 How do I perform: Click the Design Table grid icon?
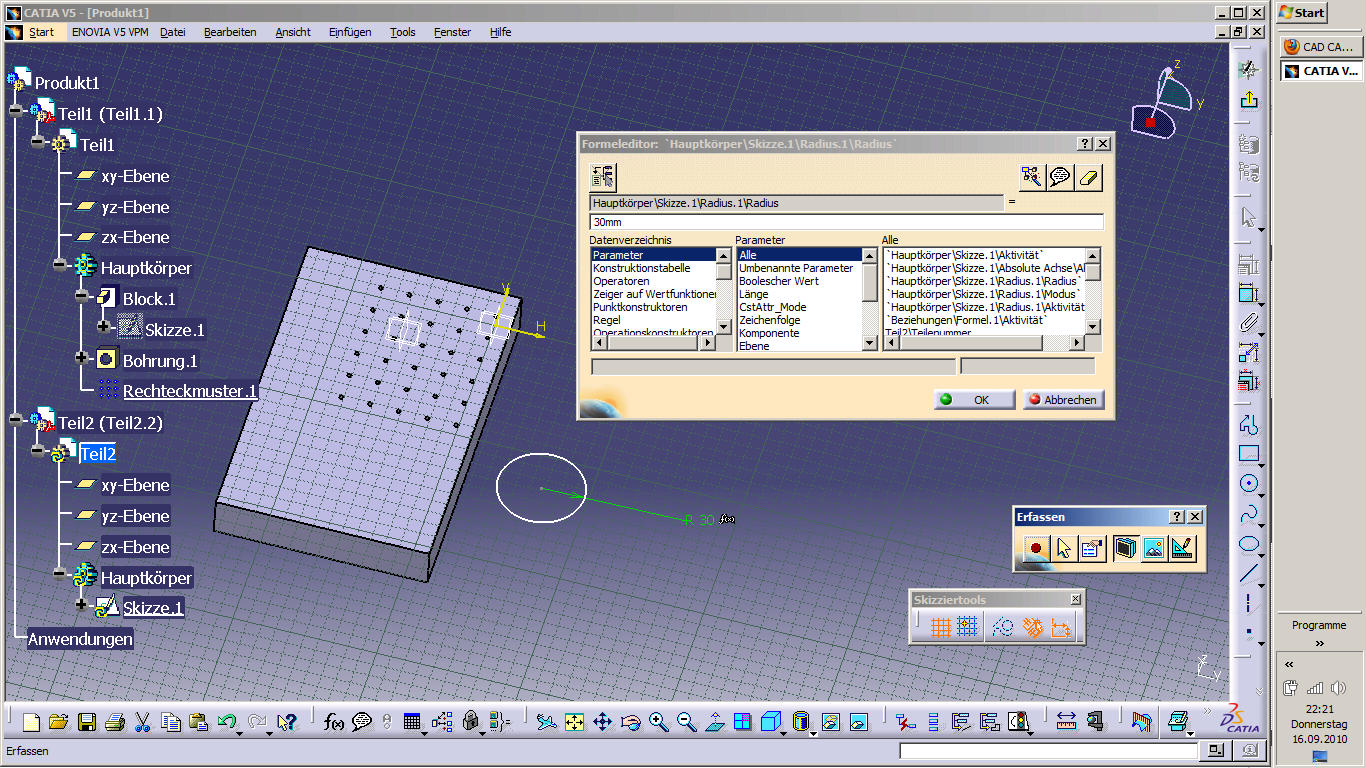click(412, 721)
